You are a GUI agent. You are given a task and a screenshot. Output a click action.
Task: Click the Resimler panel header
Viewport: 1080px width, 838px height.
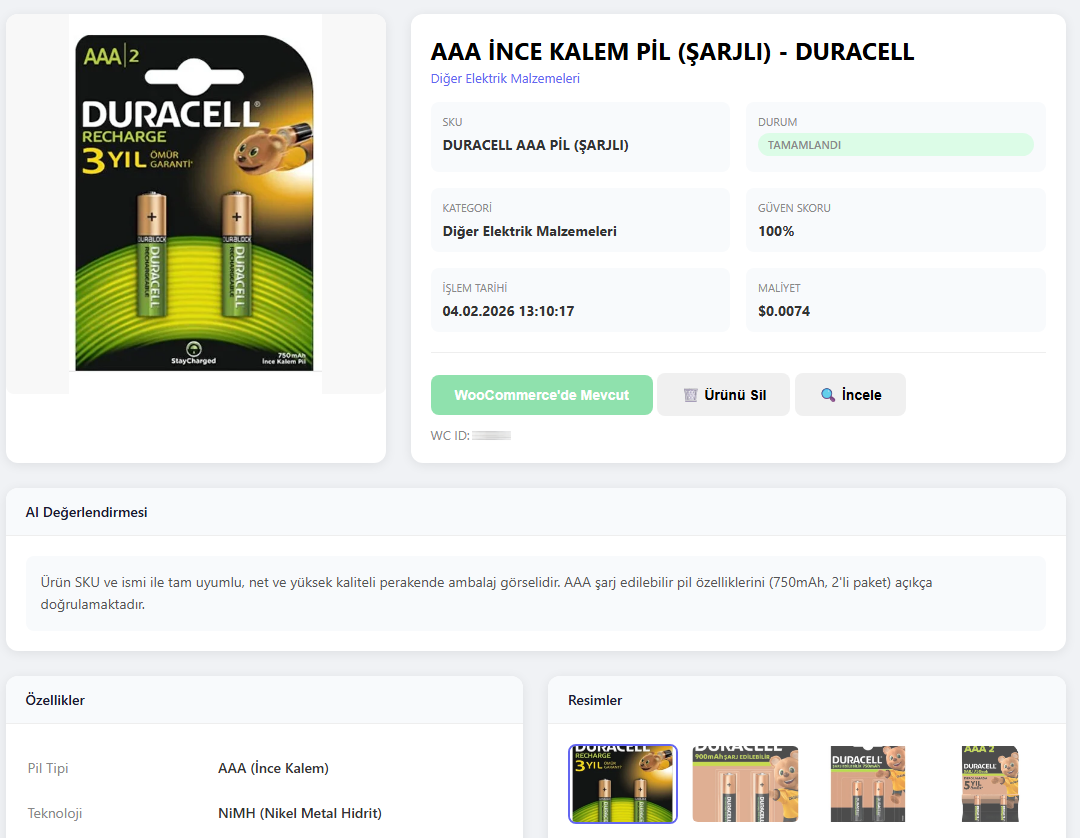tap(595, 700)
